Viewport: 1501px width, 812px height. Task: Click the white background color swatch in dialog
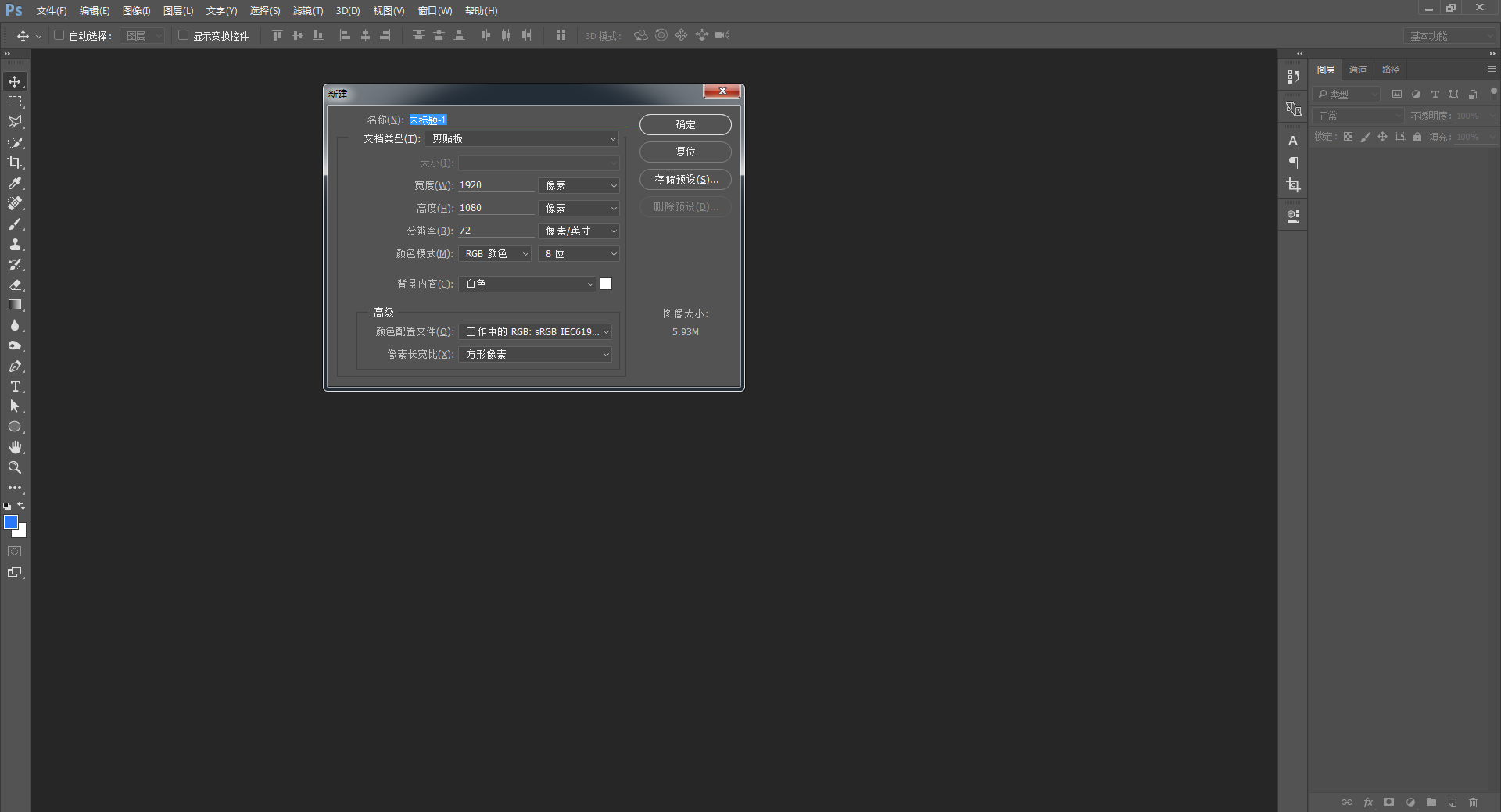tap(606, 284)
